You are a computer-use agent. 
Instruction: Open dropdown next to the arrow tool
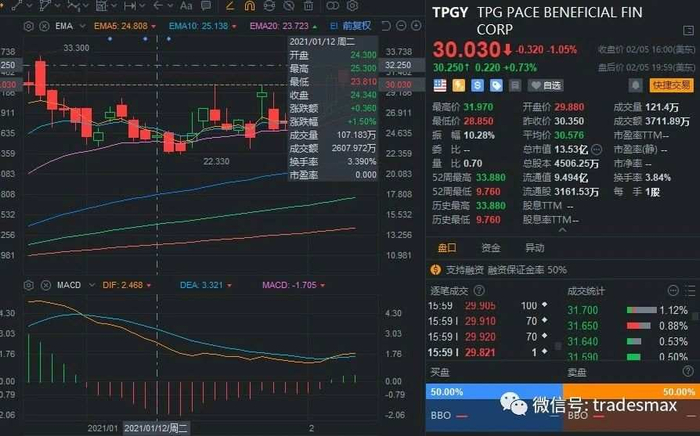(170, 6)
